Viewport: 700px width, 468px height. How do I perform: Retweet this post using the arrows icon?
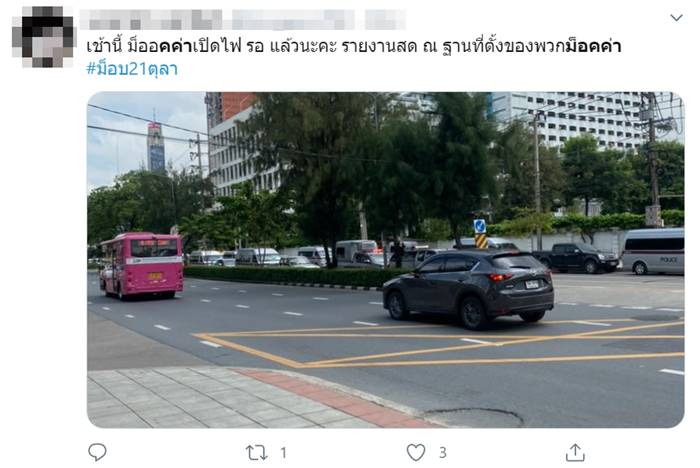257,453
